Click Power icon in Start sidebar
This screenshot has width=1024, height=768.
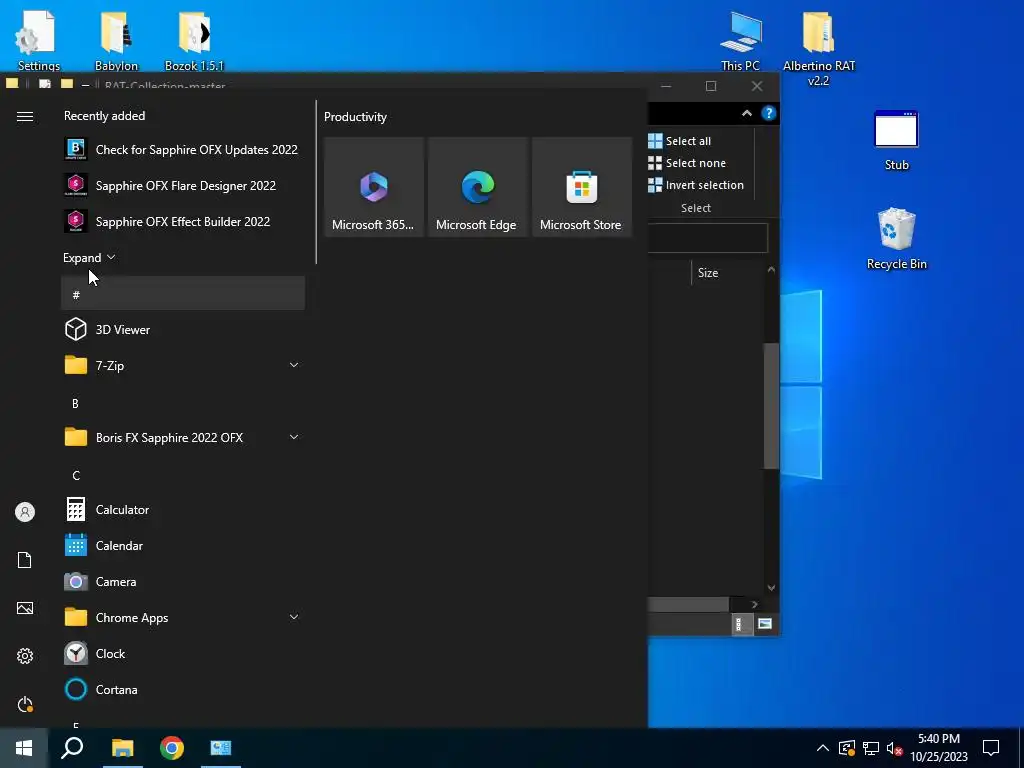25,704
